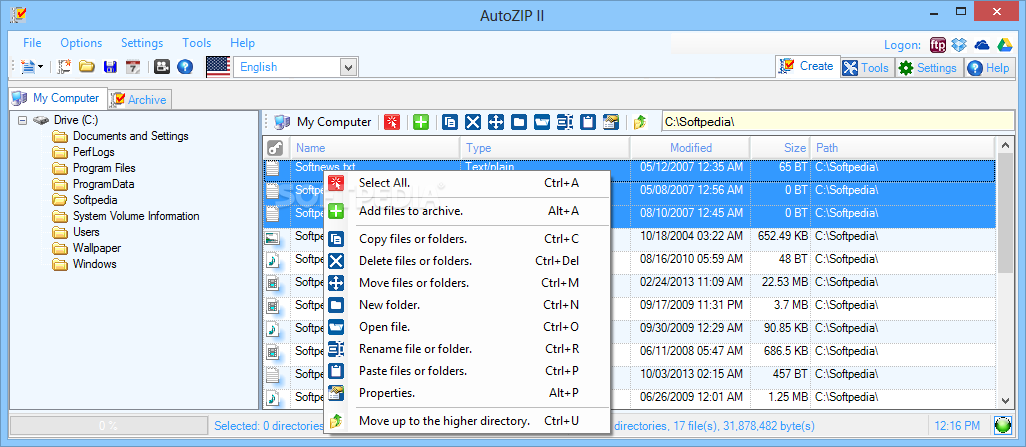This screenshot has width=1026, height=447.
Task: Log on with the FTP icon
Action: [938, 45]
